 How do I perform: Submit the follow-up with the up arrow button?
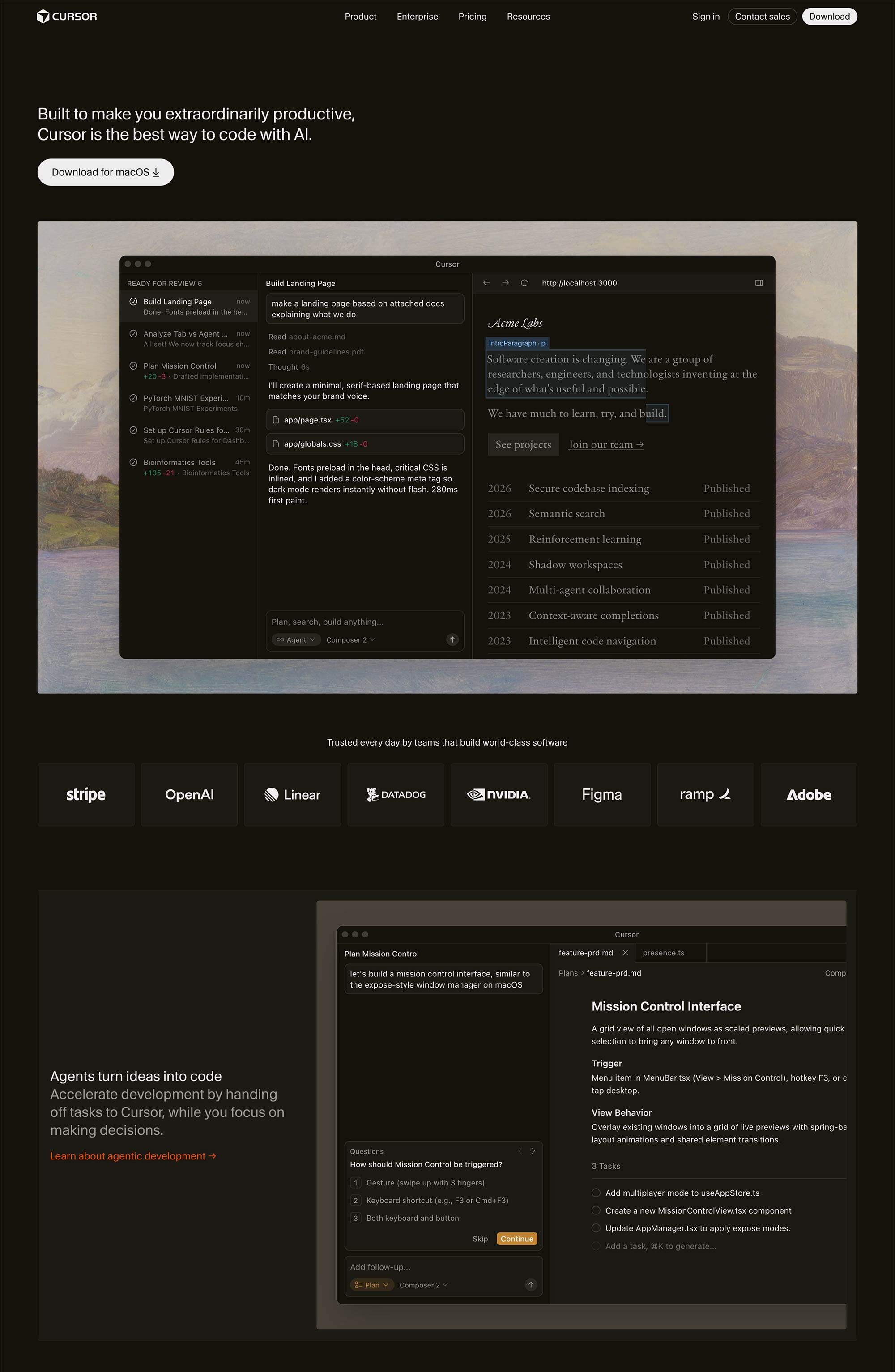[x=531, y=1284]
